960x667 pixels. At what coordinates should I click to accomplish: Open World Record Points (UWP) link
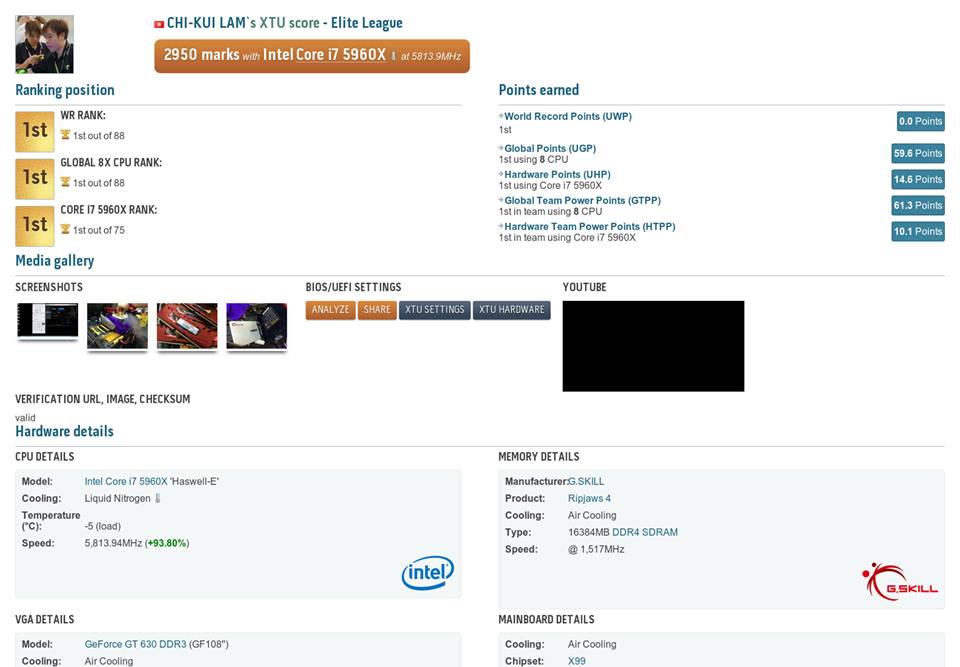tap(568, 116)
